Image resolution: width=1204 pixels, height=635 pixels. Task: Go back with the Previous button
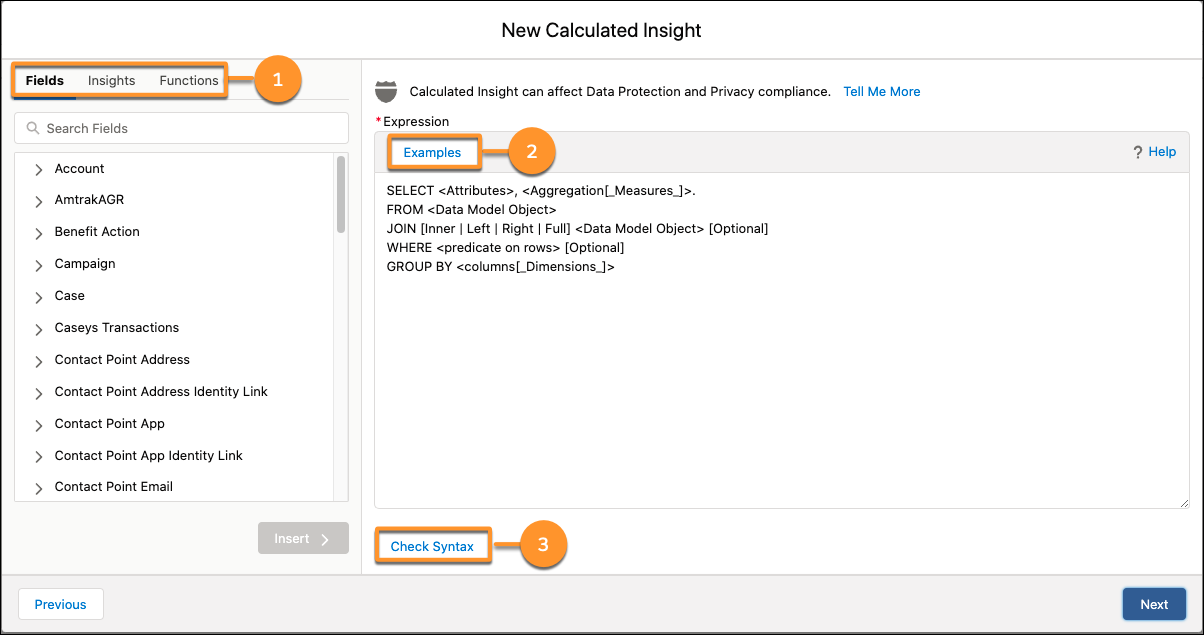(x=61, y=604)
